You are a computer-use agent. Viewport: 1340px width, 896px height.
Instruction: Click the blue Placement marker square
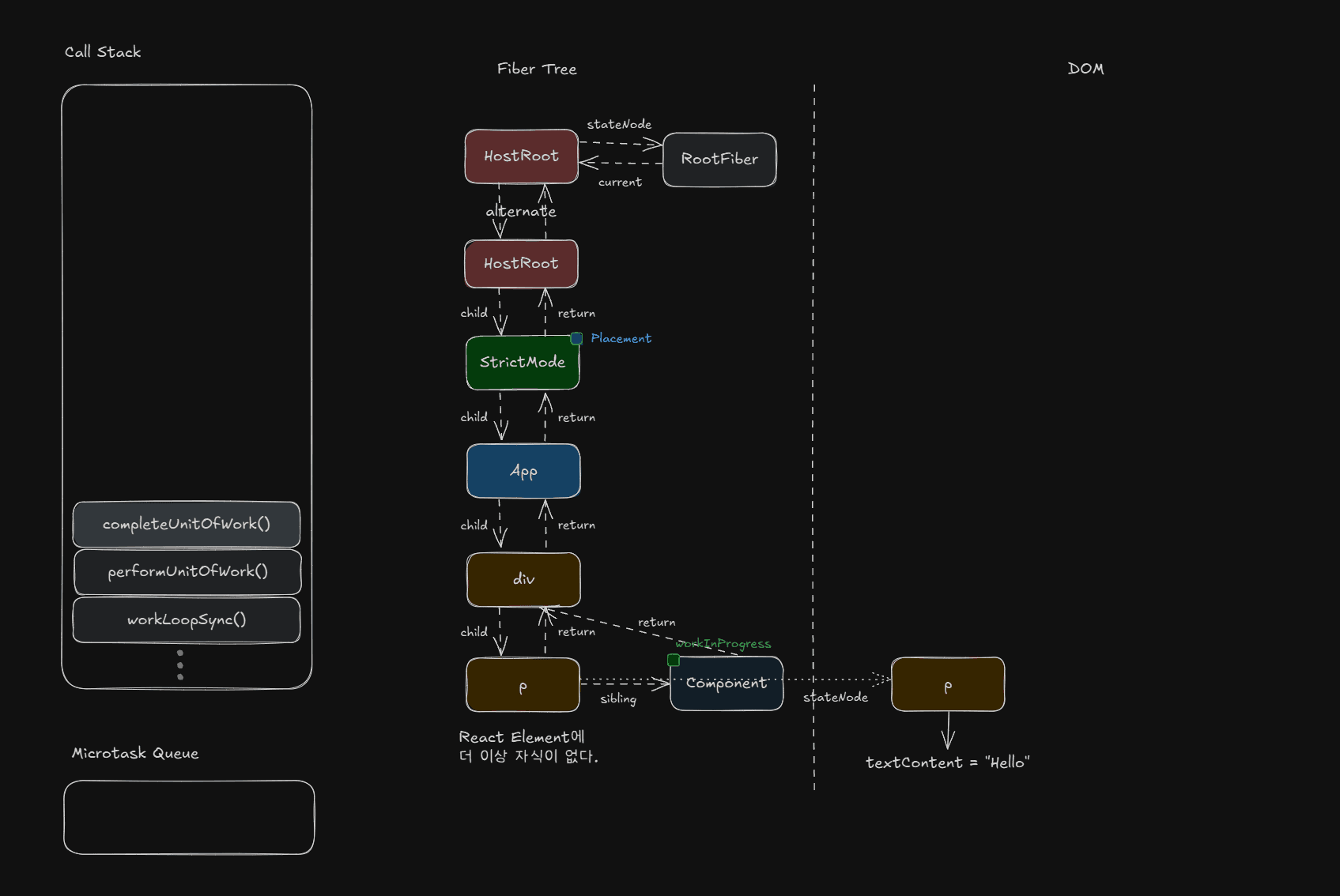click(x=576, y=338)
